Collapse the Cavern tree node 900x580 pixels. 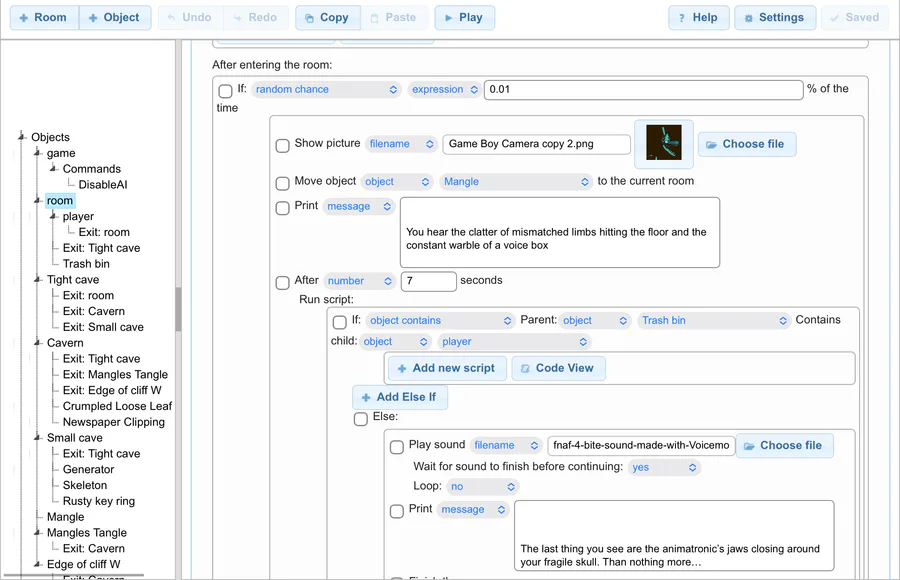[37, 342]
